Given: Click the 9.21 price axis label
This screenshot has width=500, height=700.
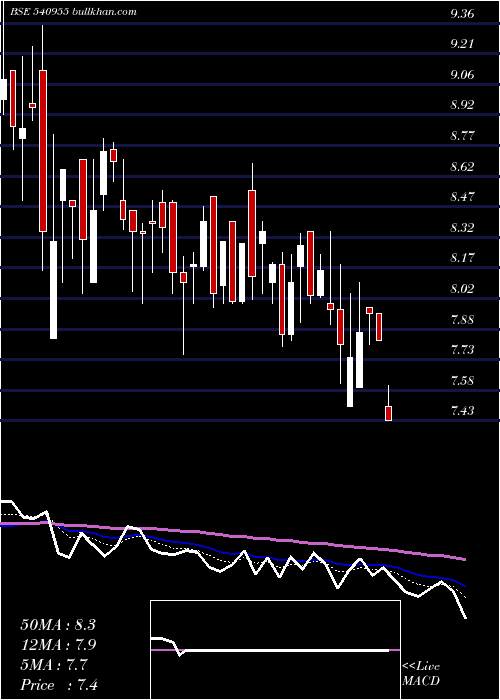Looking at the screenshot, I should tap(462, 44).
